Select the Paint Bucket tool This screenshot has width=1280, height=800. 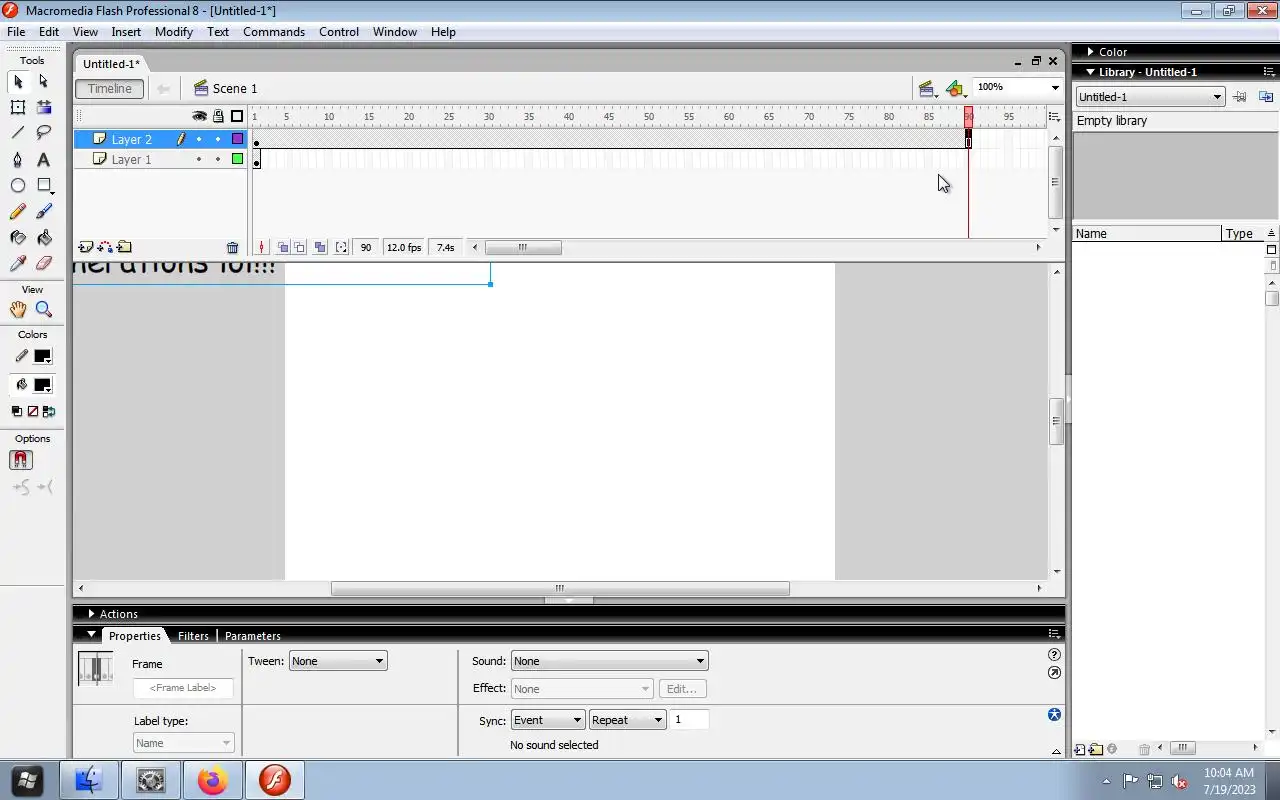click(x=44, y=238)
